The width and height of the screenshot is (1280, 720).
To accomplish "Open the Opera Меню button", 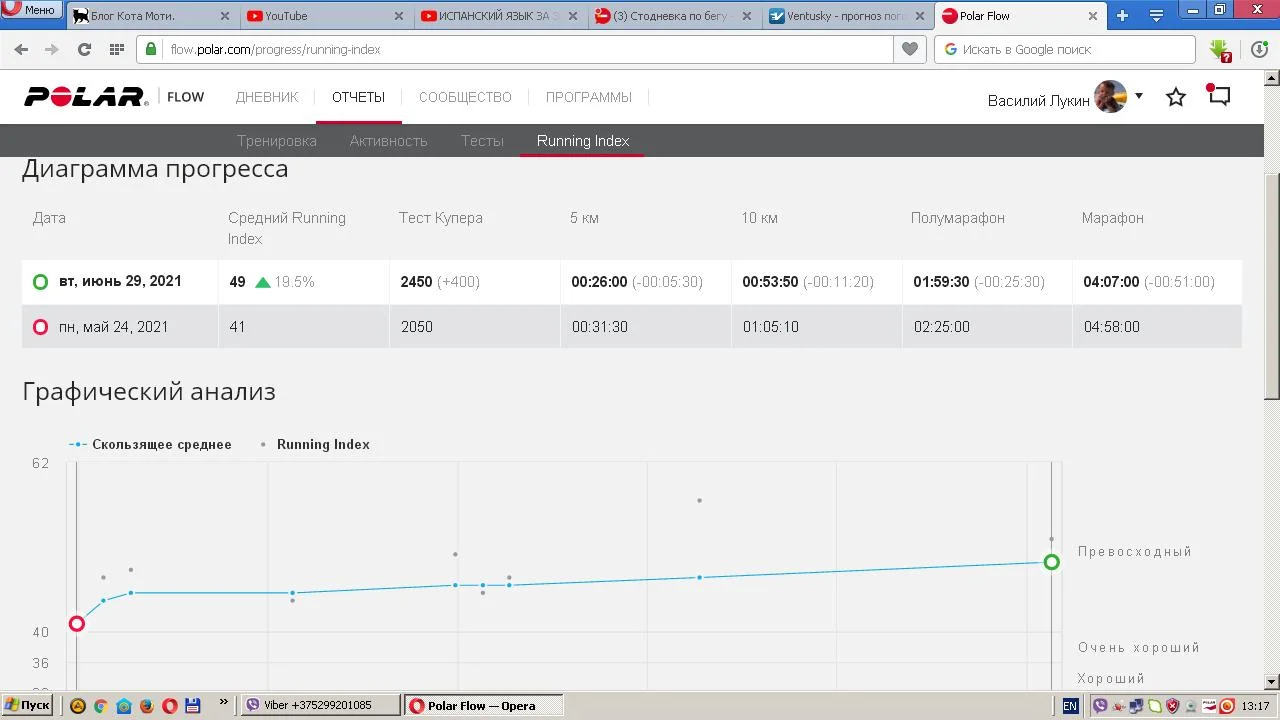I will (30, 9).
